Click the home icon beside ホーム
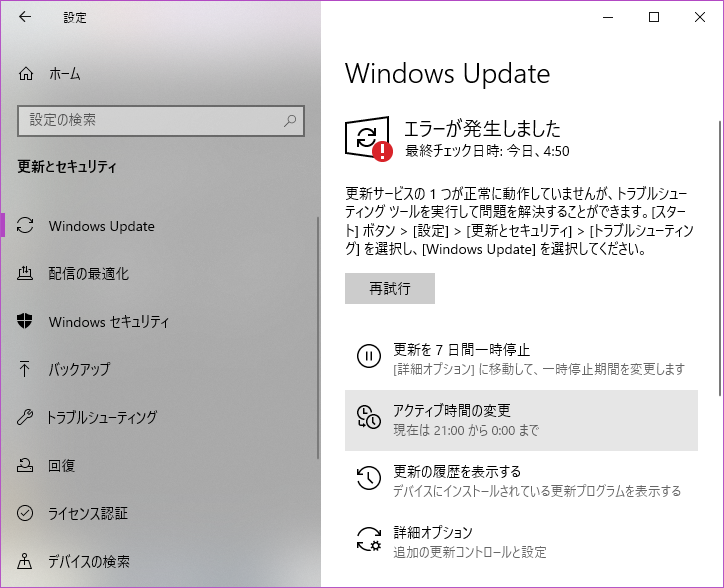 click(26, 73)
